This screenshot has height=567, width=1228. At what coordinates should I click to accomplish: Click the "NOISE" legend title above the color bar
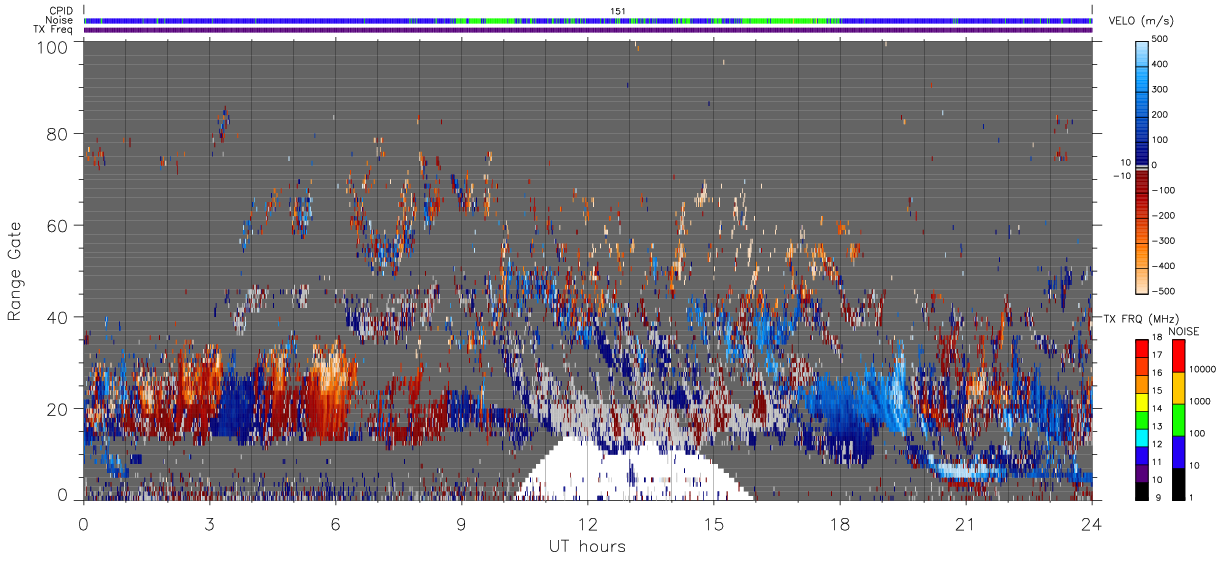(1183, 331)
